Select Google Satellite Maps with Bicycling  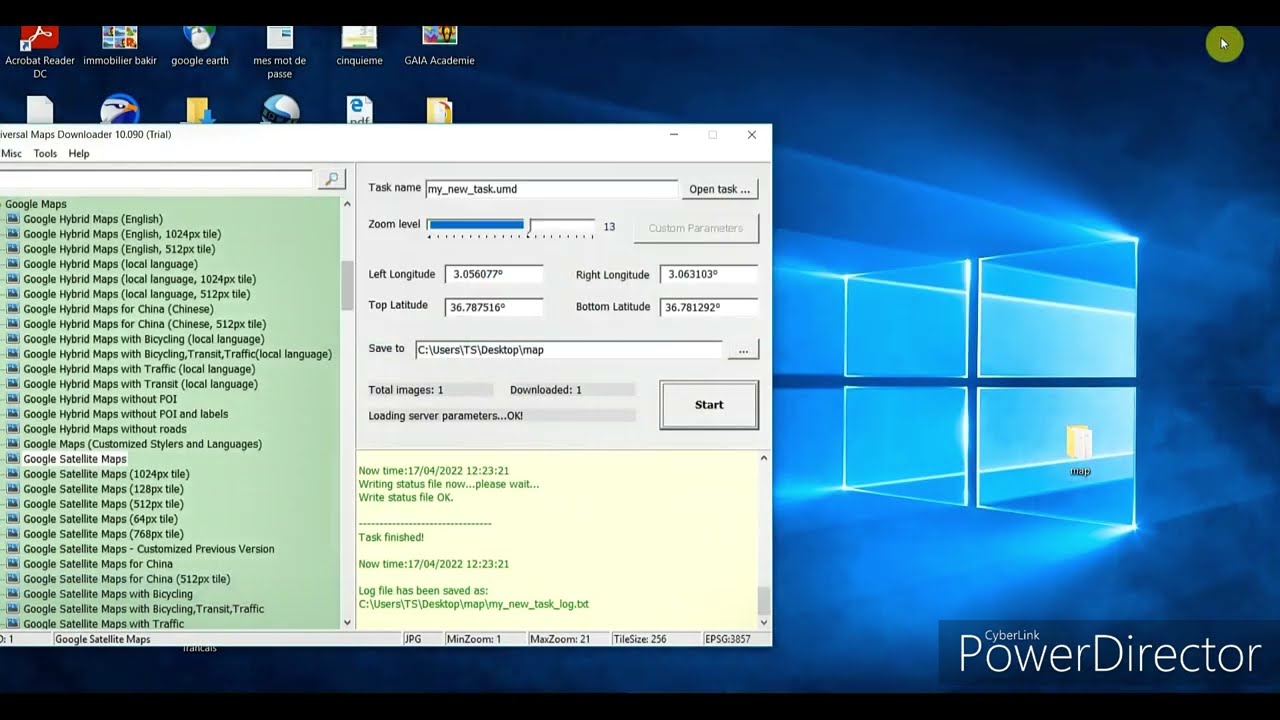pyautogui.click(x=108, y=594)
